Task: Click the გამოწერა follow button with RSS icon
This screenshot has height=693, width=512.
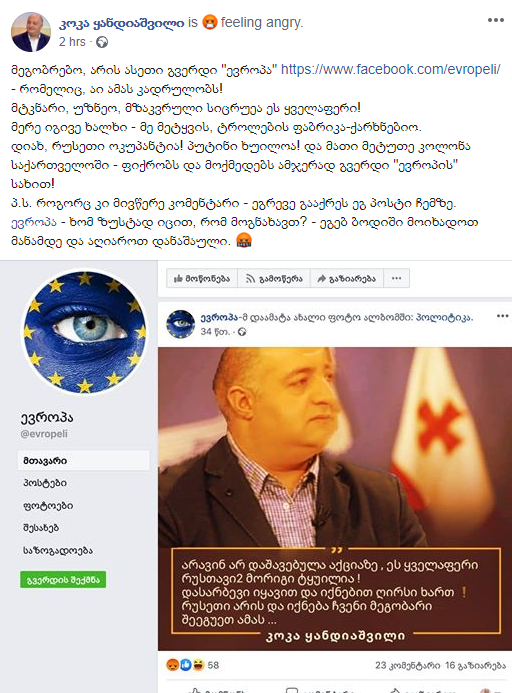Action: click(274, 278)
